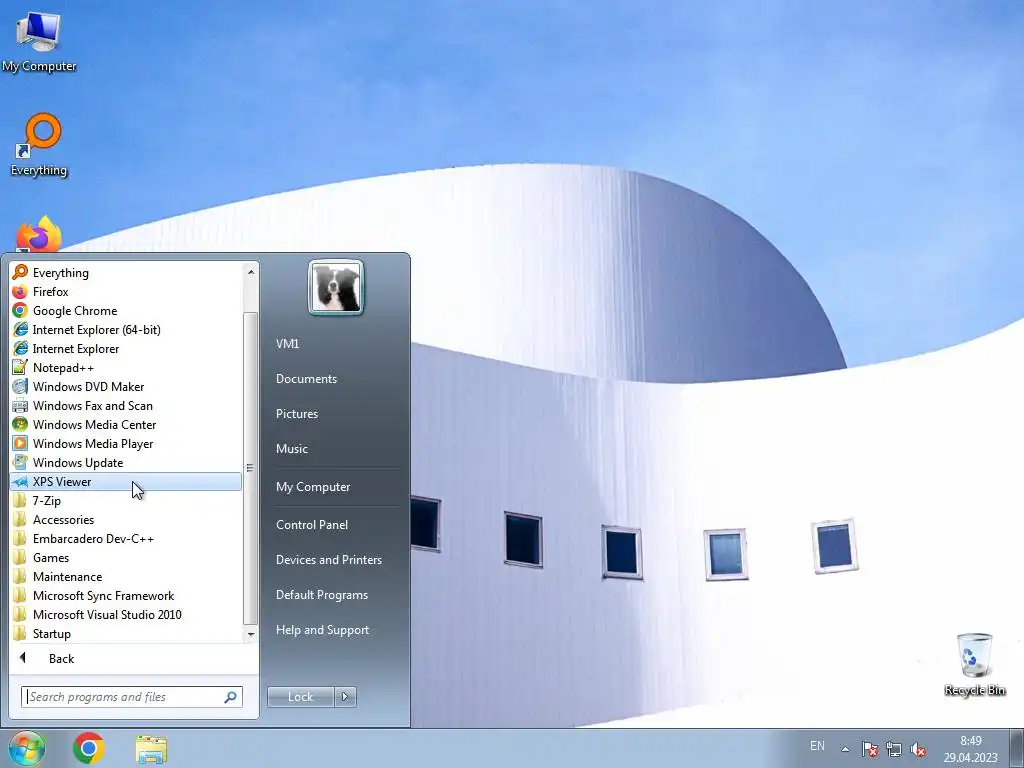Click the Show desktop strip

click(1016, 748)
